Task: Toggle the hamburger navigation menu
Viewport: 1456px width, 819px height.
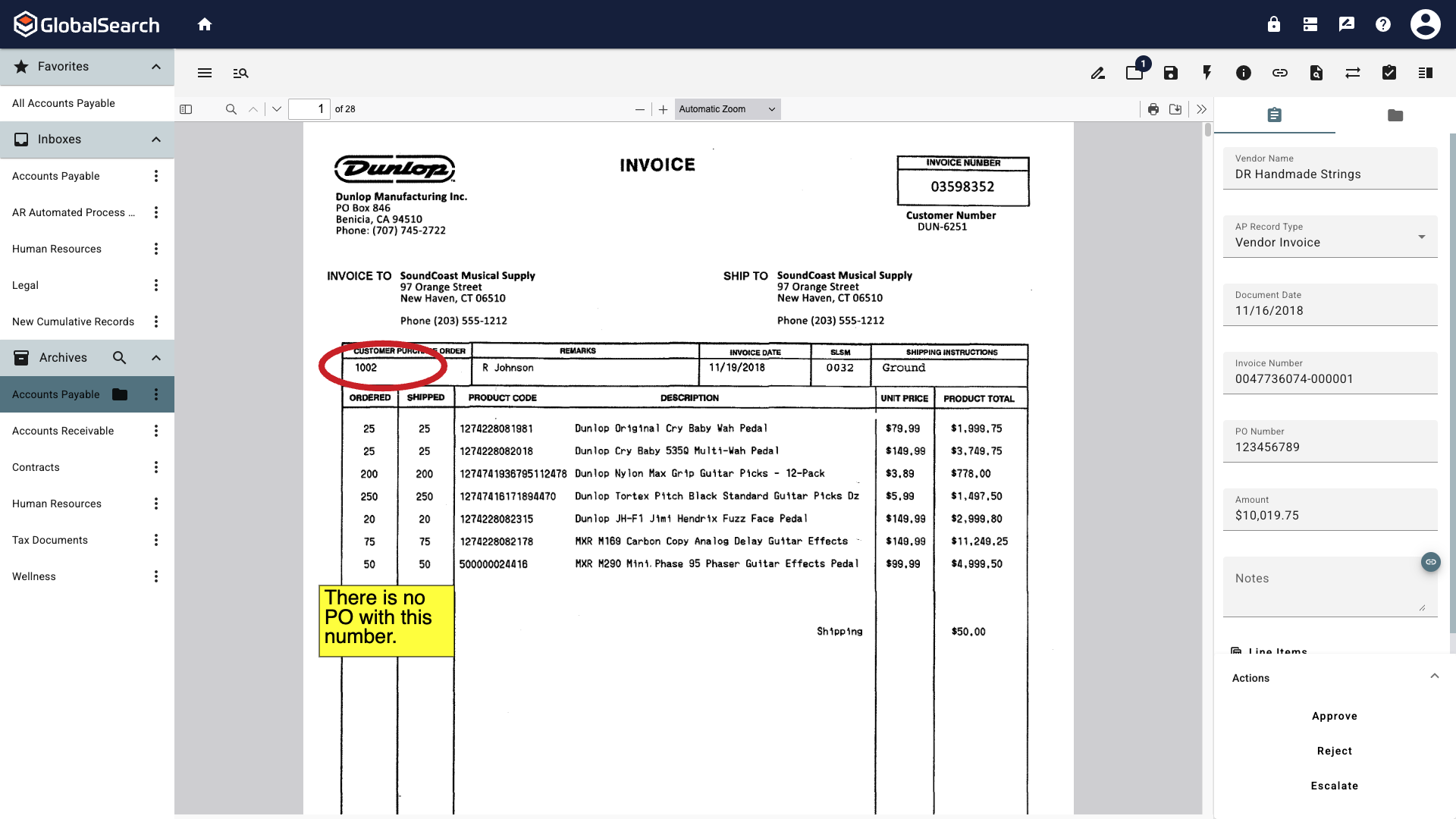Action: 205,73
